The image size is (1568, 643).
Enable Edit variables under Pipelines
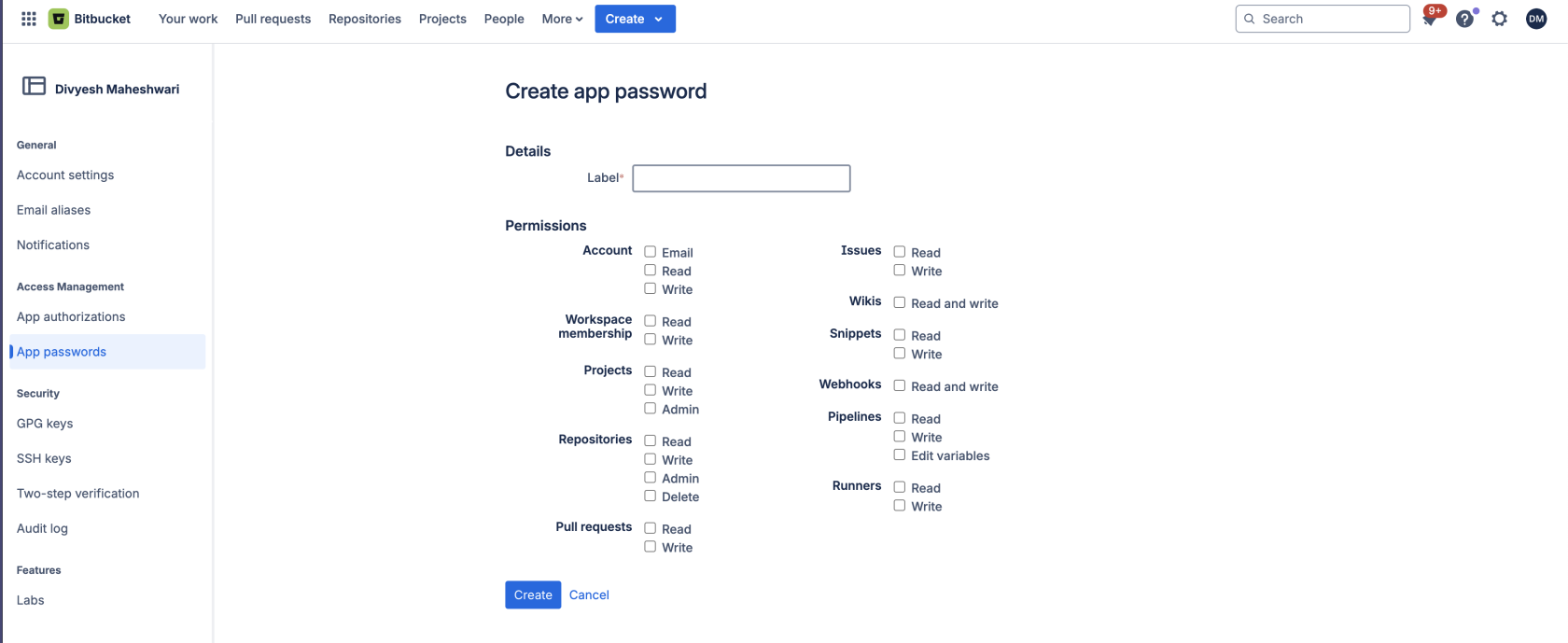[899, 454]
